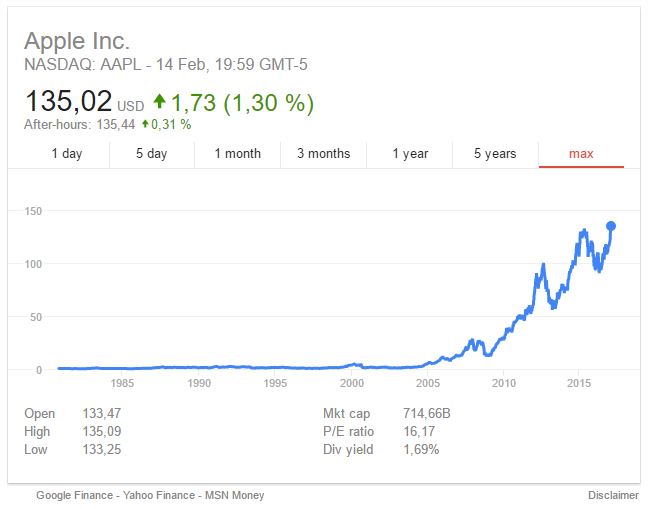Switch to the 5 day tab

tap(152, 153)
